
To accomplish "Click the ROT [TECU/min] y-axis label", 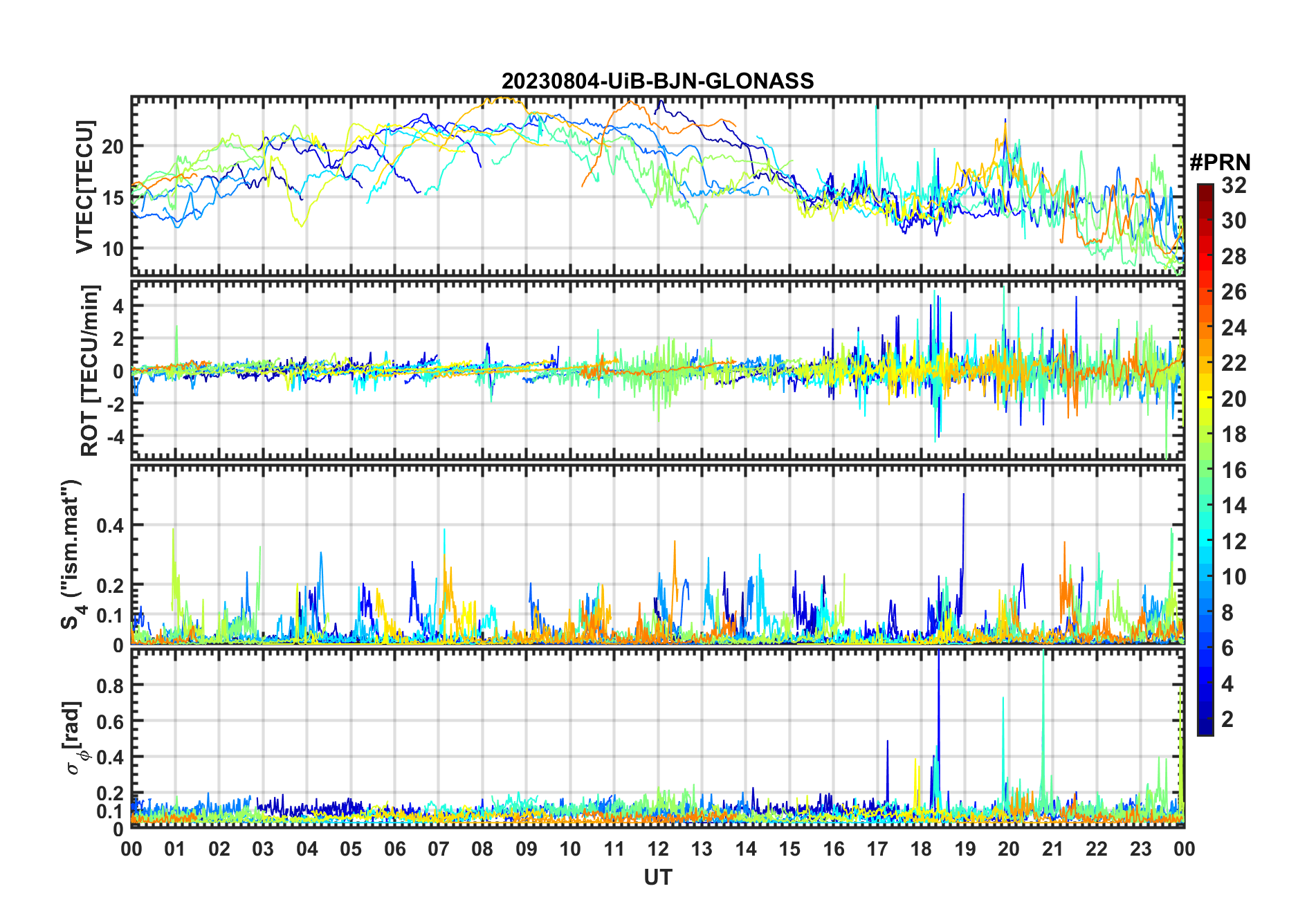I will click(x=89, y=370).
